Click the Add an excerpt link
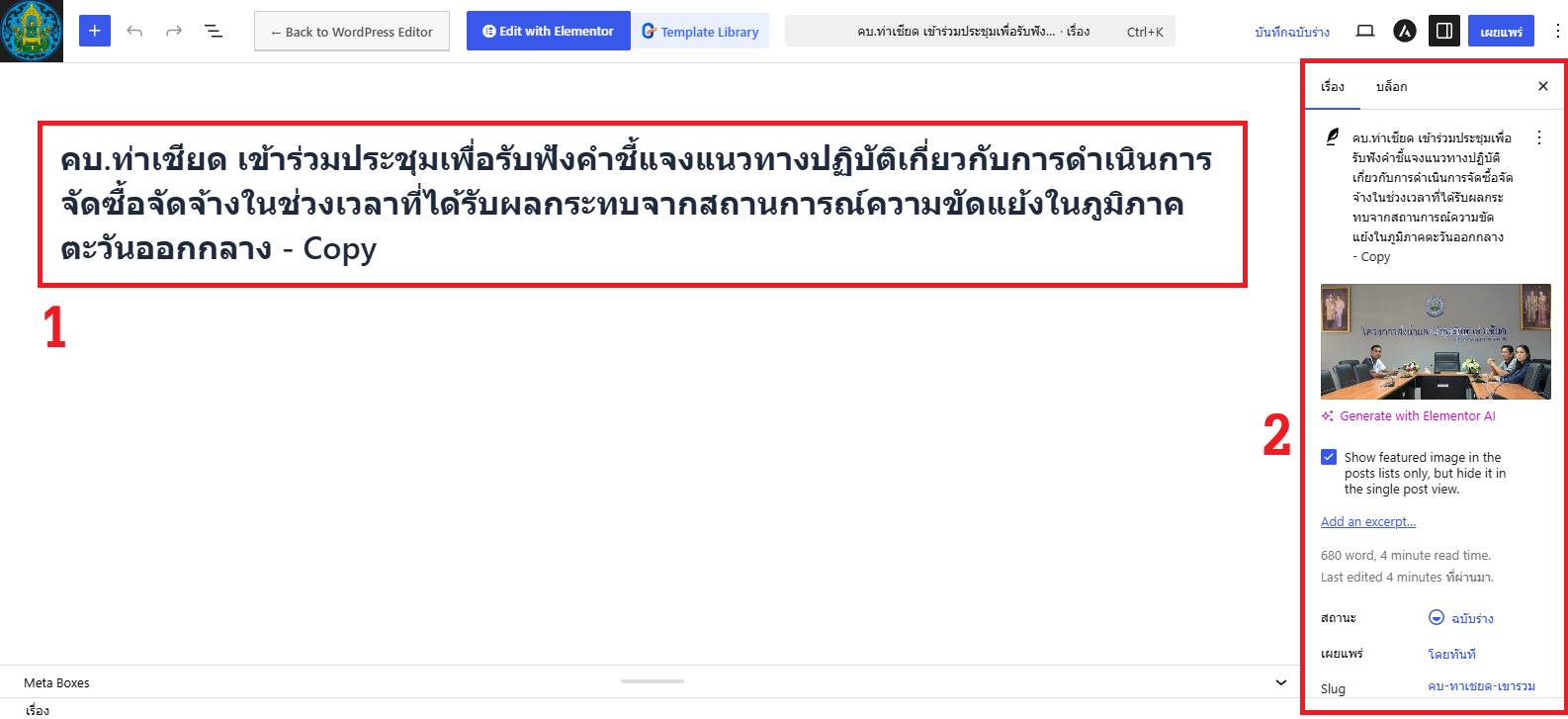1568x719 pixels. pyautogui.click(x=1368, y=522)
